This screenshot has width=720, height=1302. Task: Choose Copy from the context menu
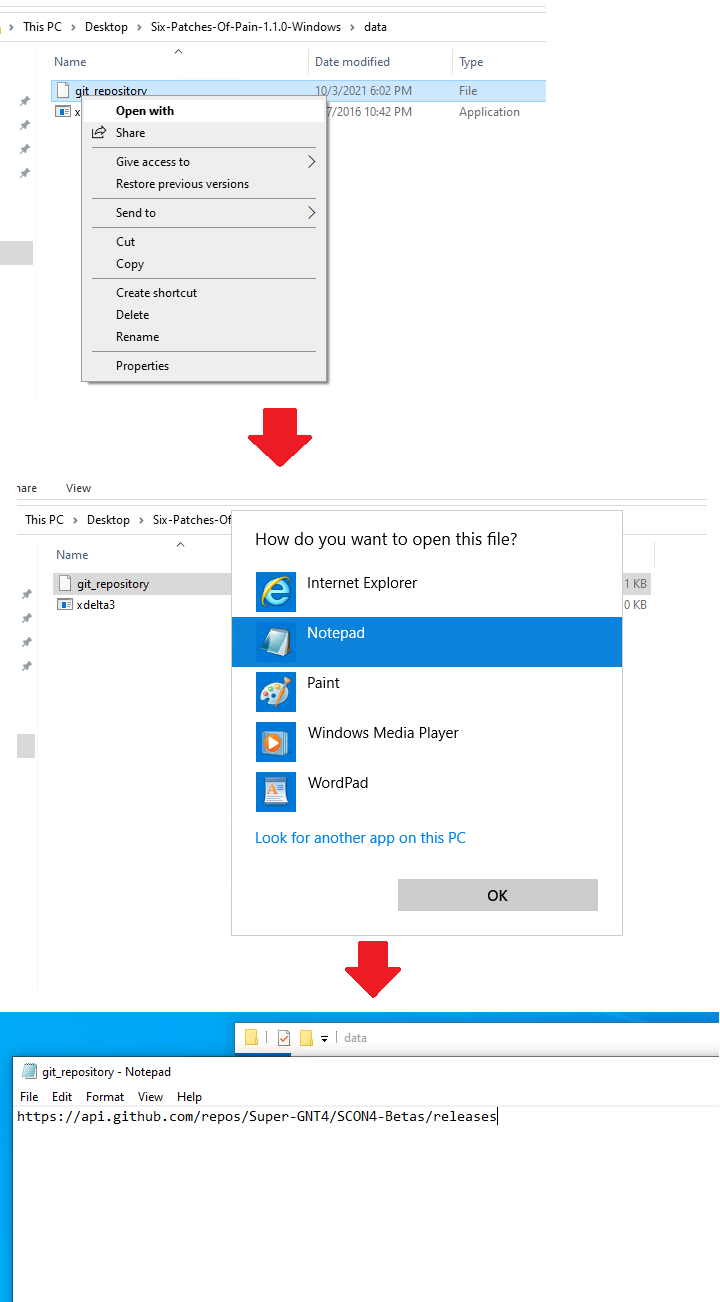130,264
